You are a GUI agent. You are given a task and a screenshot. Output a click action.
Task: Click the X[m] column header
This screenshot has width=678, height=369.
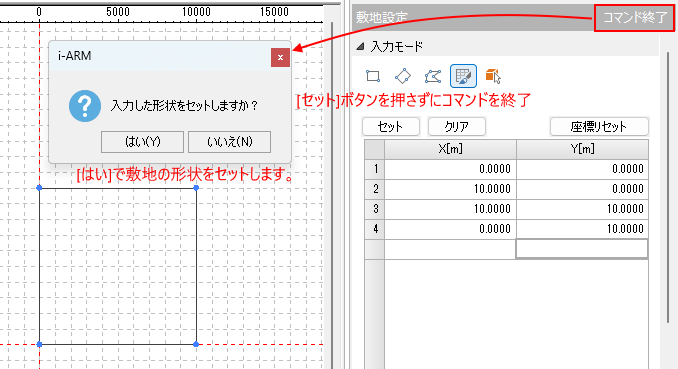(450, 149)
